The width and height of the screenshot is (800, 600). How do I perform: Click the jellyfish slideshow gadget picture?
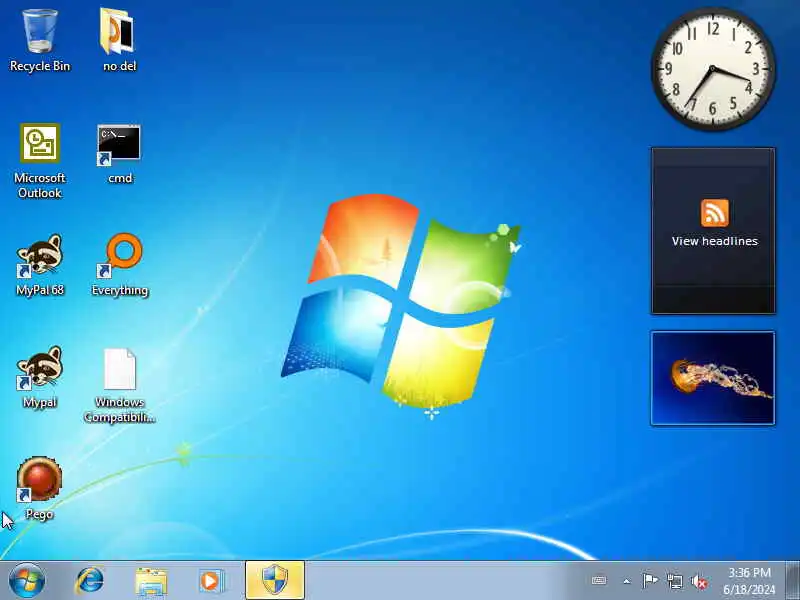point(713,378)
